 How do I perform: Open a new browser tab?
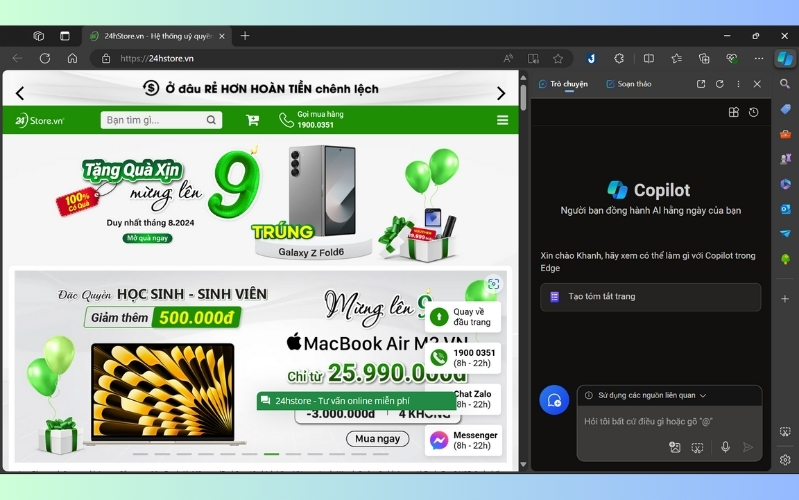tap(245, 36)
